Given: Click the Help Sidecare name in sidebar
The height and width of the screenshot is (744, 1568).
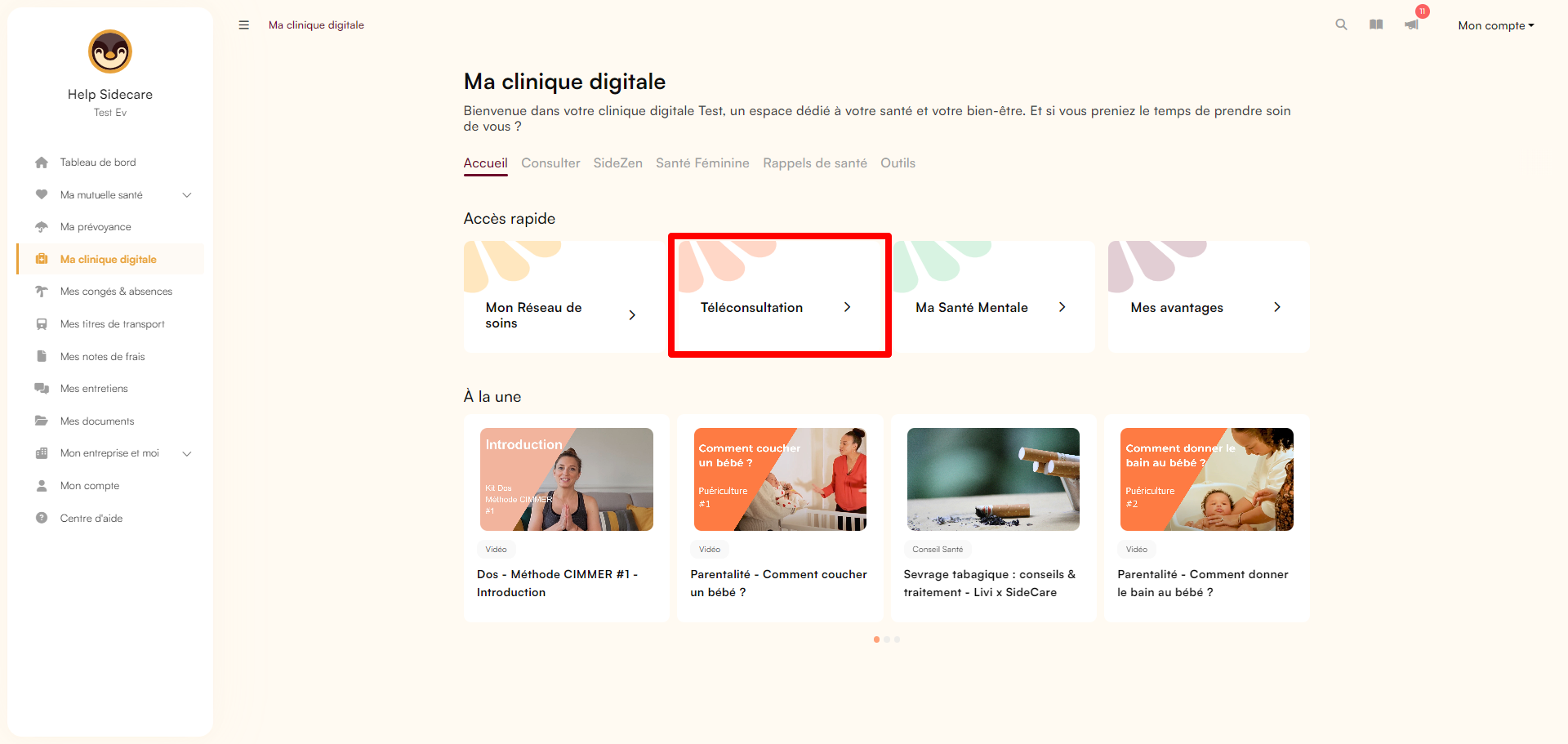Looking at the screenshot, I should 110,95.
